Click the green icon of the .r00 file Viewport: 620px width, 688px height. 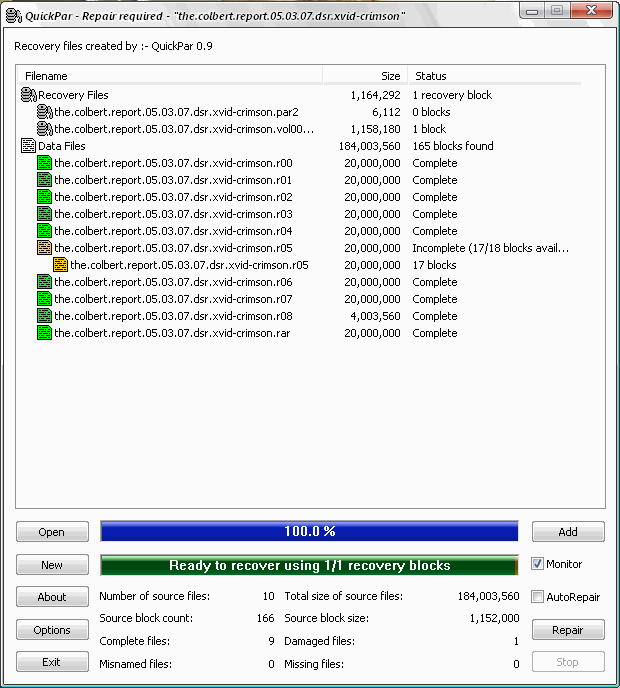click(x=44, y=163)
